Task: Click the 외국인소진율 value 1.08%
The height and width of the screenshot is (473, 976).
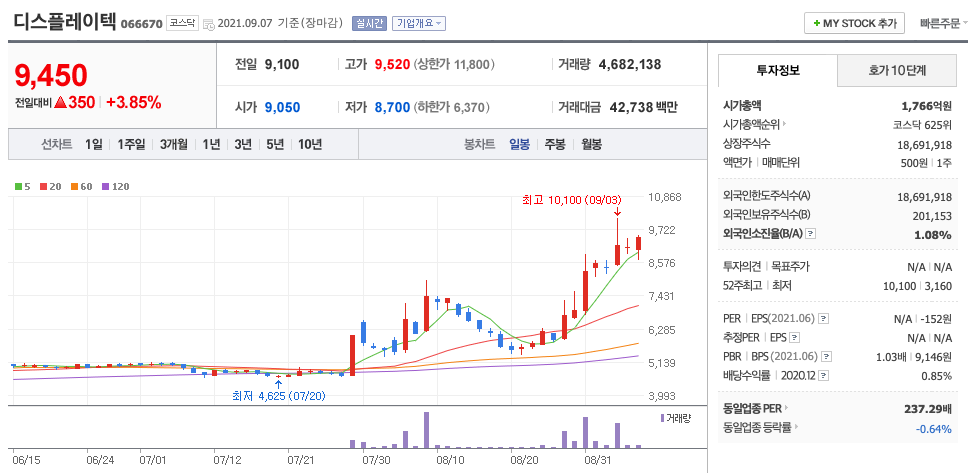Action: pyautogui.click(x=933, y=235)
